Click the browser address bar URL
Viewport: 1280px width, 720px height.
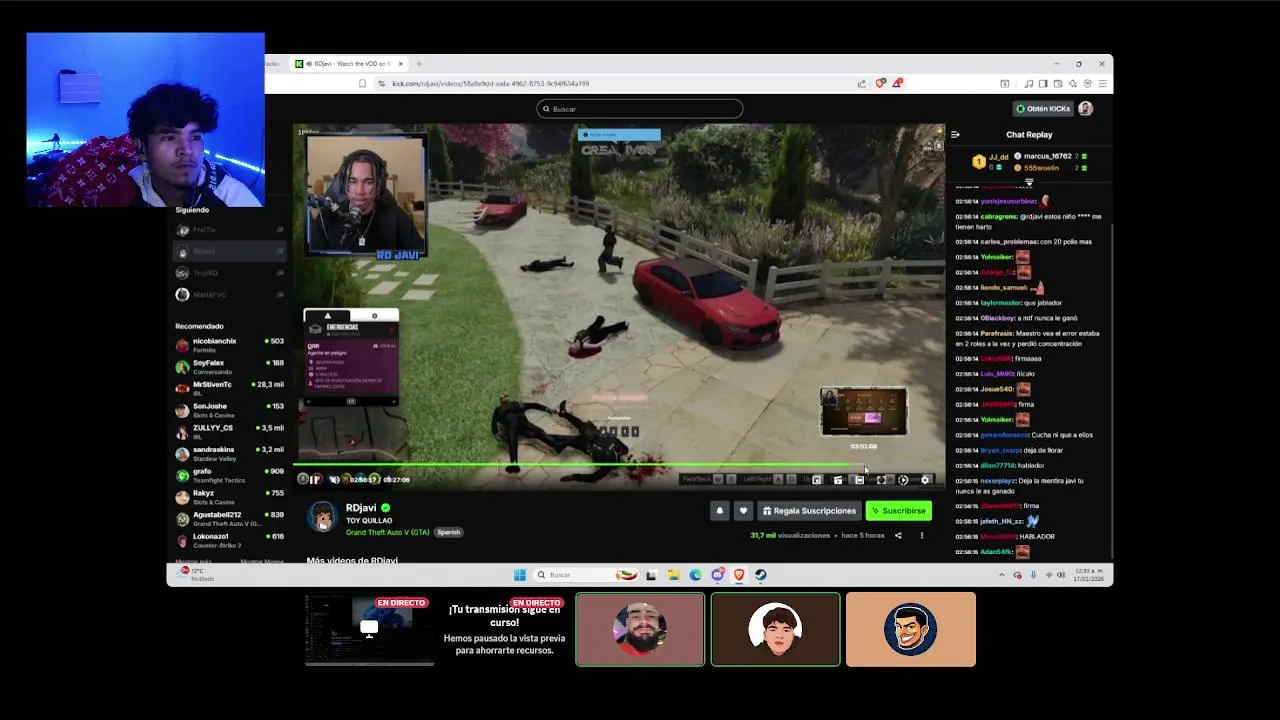pos(490,84)
